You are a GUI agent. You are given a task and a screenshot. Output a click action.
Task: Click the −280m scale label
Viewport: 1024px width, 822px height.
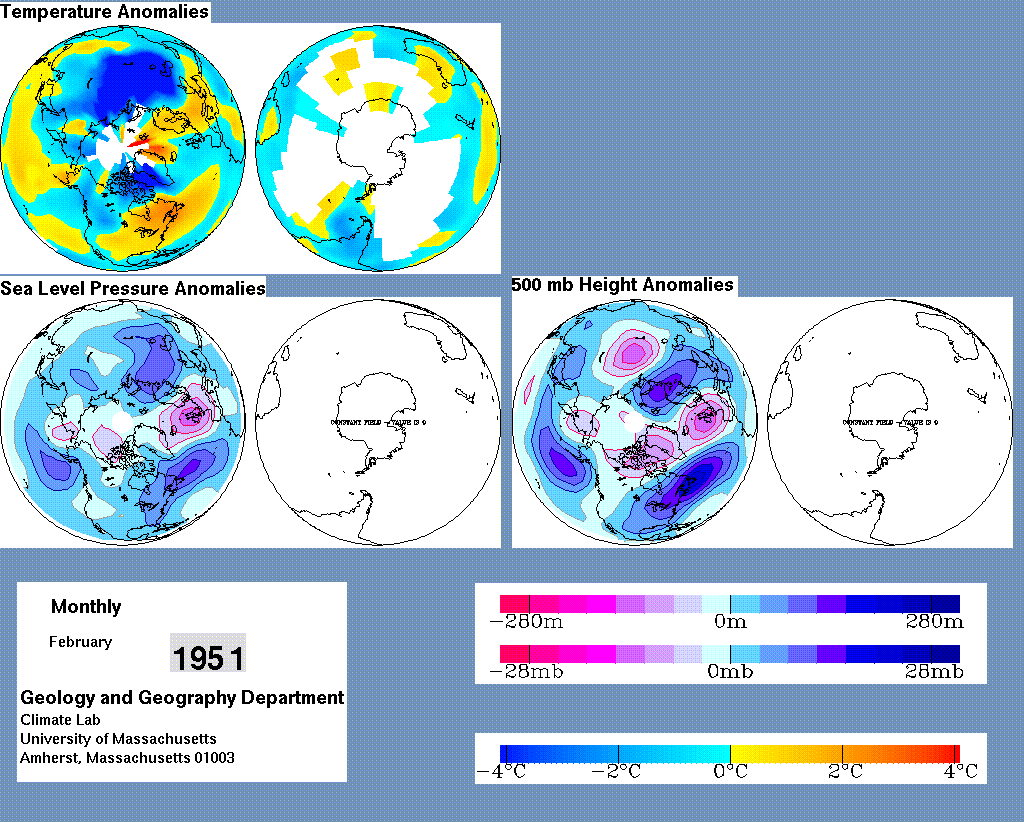click(x=526, y=621)
